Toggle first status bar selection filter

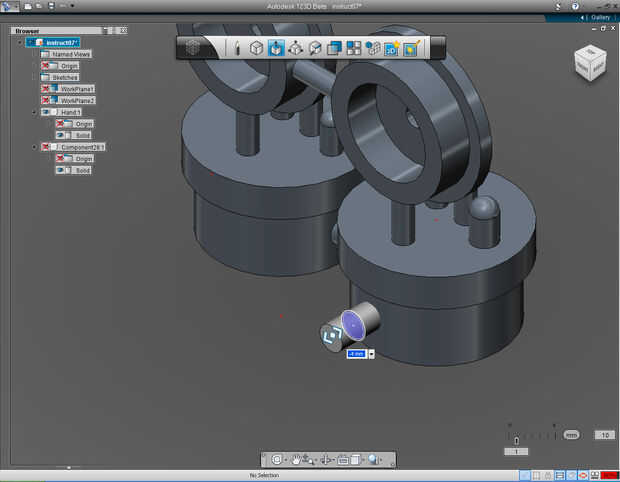525,475
